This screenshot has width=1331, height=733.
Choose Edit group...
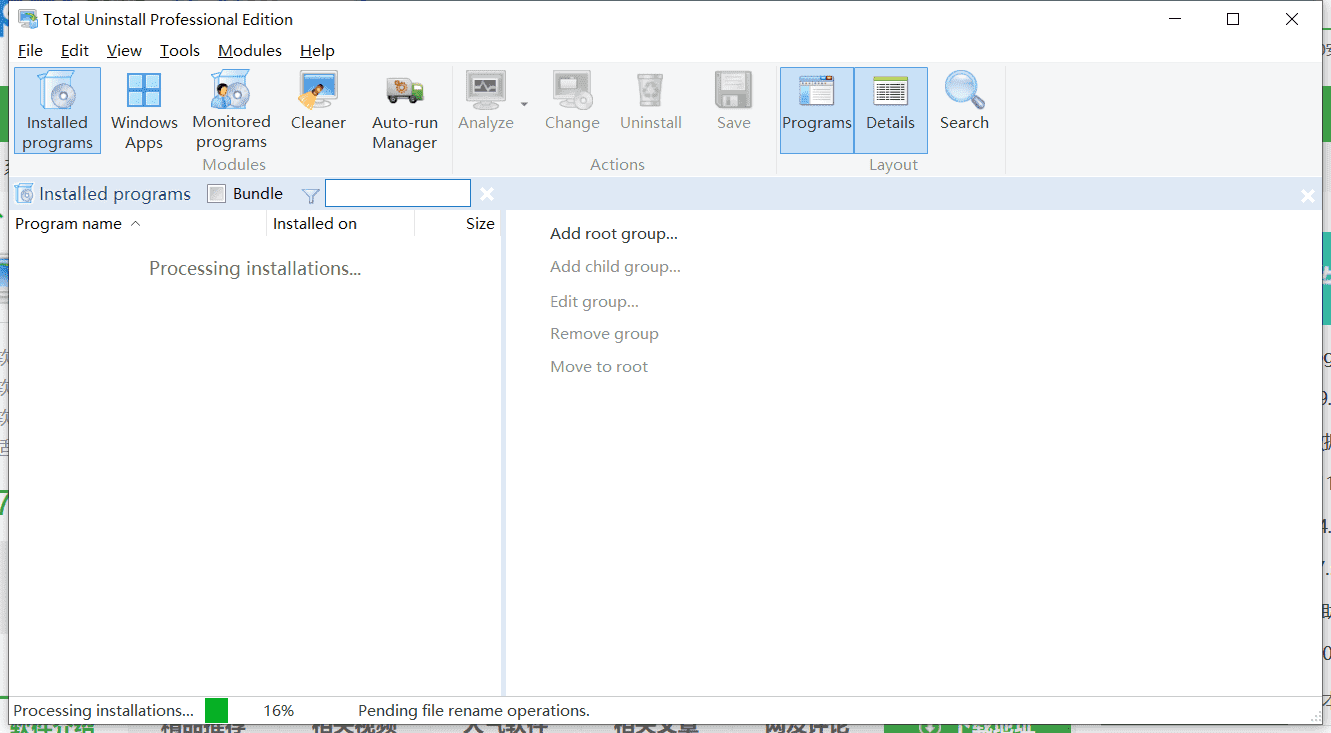(x=594, y=301)
